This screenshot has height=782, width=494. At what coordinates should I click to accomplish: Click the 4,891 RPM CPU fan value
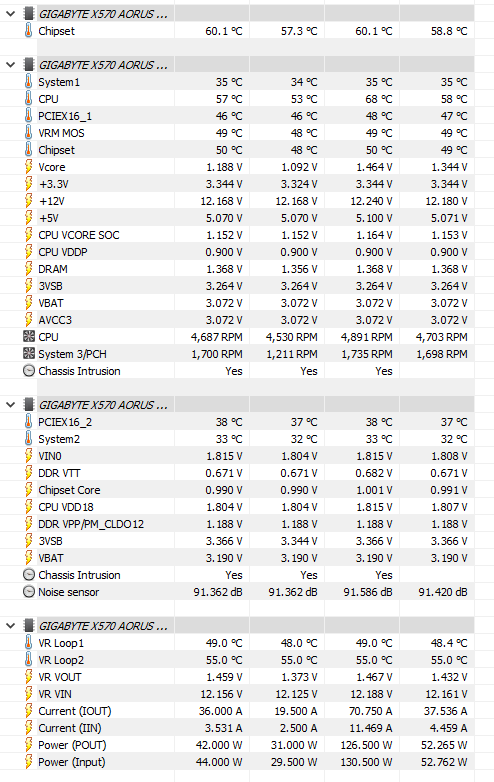[367, 337]
